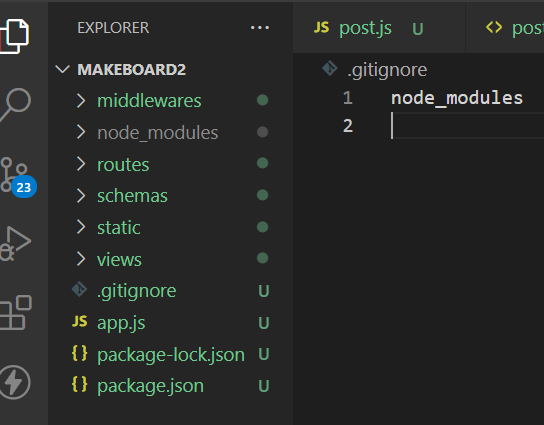Collapse the MAKEBOARD2 project folder
The height and width of the screenshot is (425, 544).
point(62,69)
